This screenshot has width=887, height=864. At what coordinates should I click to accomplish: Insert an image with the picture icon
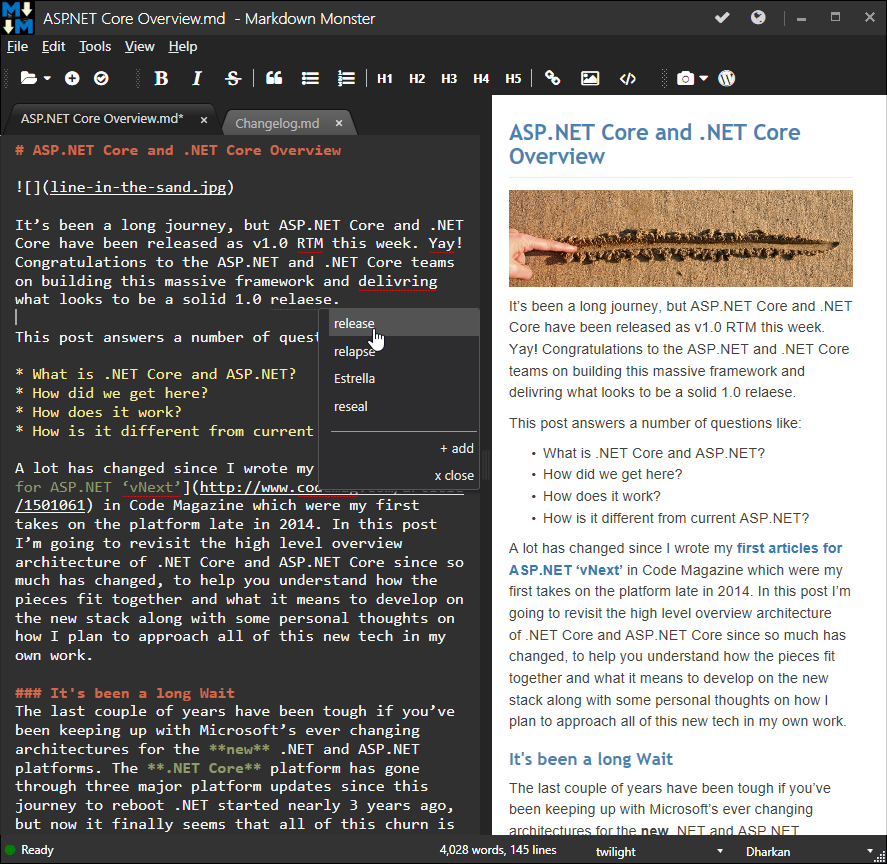(x=590, y=78)
